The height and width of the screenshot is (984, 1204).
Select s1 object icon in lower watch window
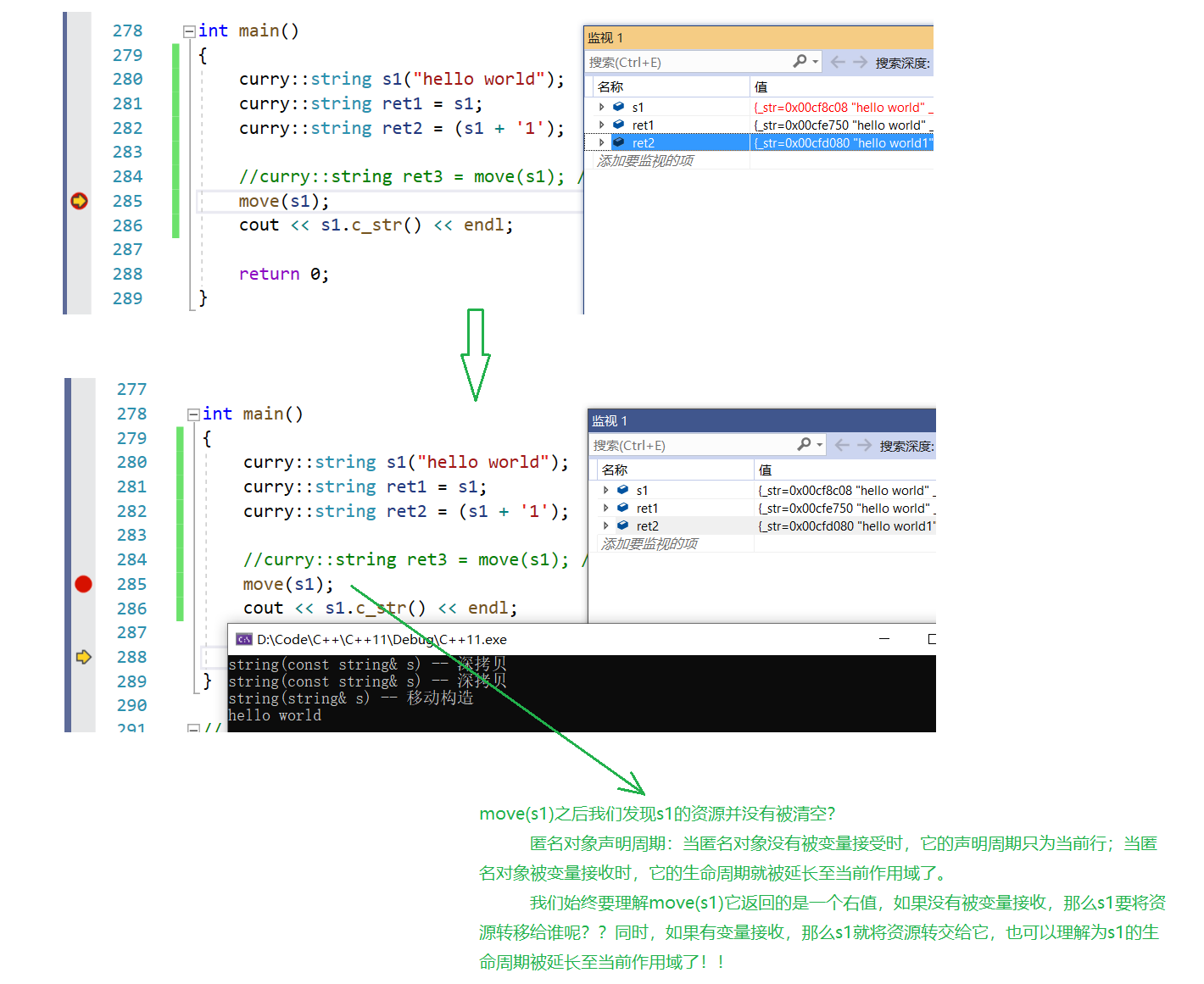pos(622,490)
